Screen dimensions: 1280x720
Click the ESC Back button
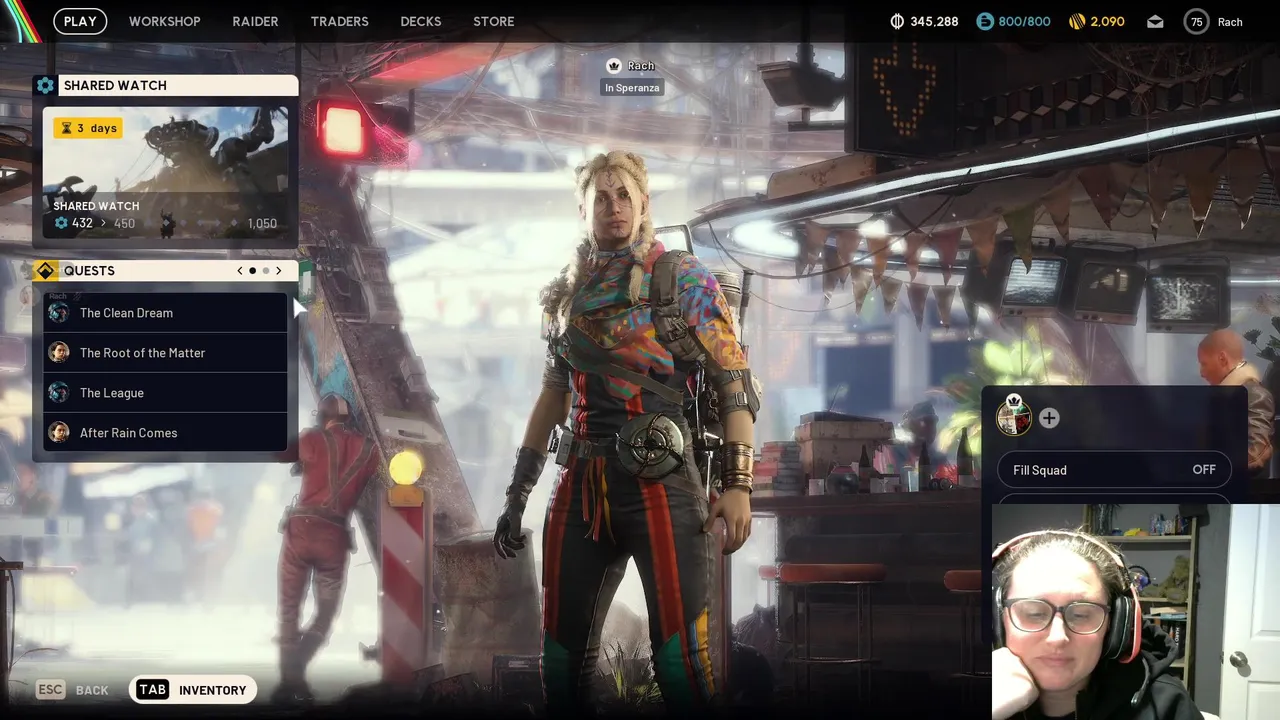(72, 690)
